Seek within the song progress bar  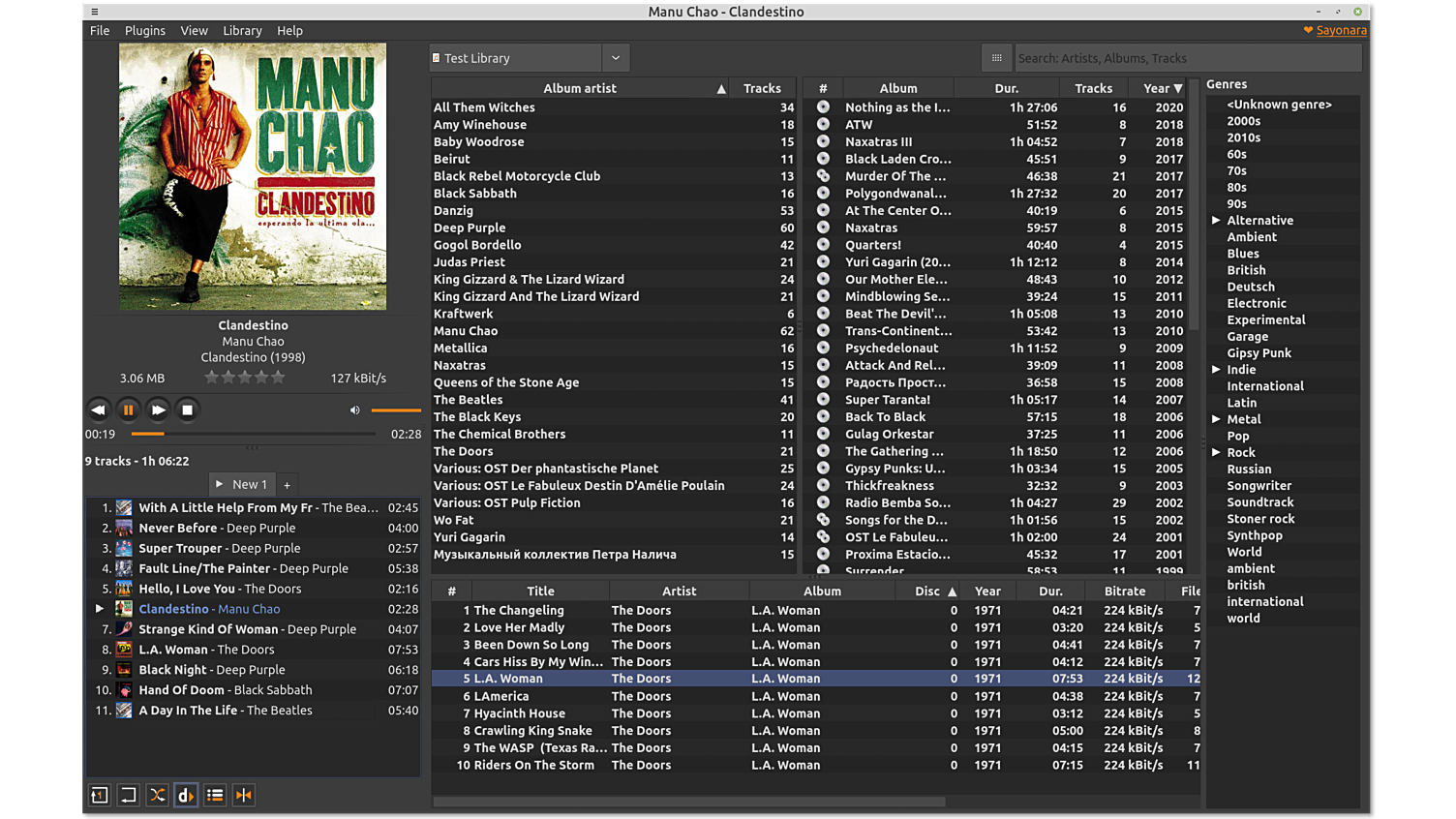(x=254, y=434)
